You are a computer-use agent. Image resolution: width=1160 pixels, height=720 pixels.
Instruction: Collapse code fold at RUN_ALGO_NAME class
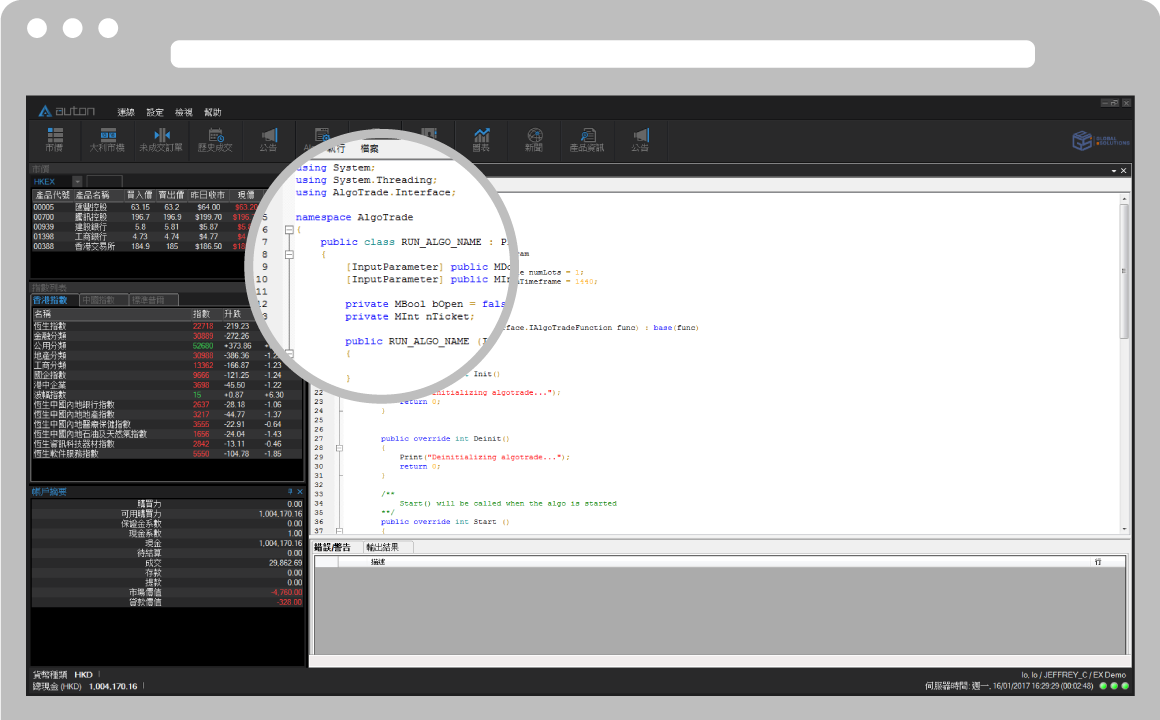tap(289, 254)
